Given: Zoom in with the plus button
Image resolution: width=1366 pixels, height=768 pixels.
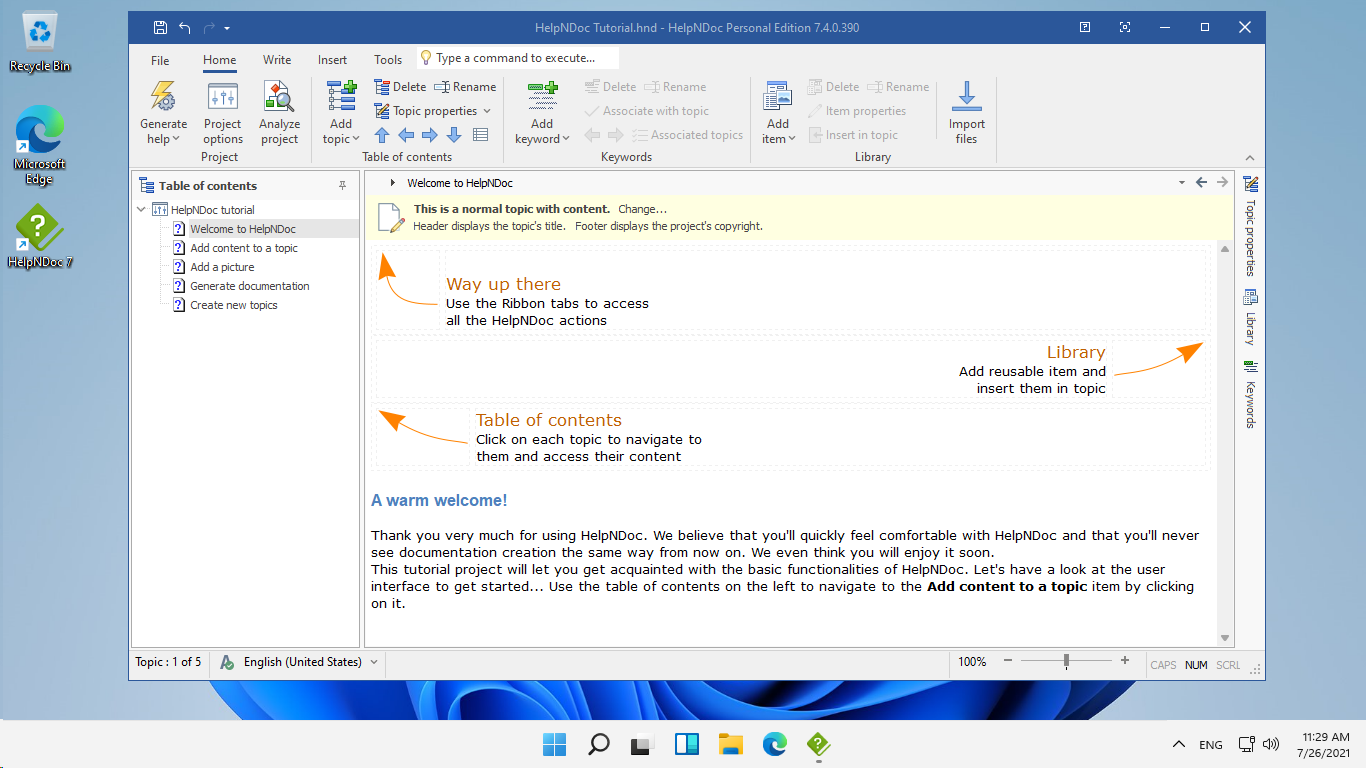Looking at the screenshot, I should pos(1125,661).
